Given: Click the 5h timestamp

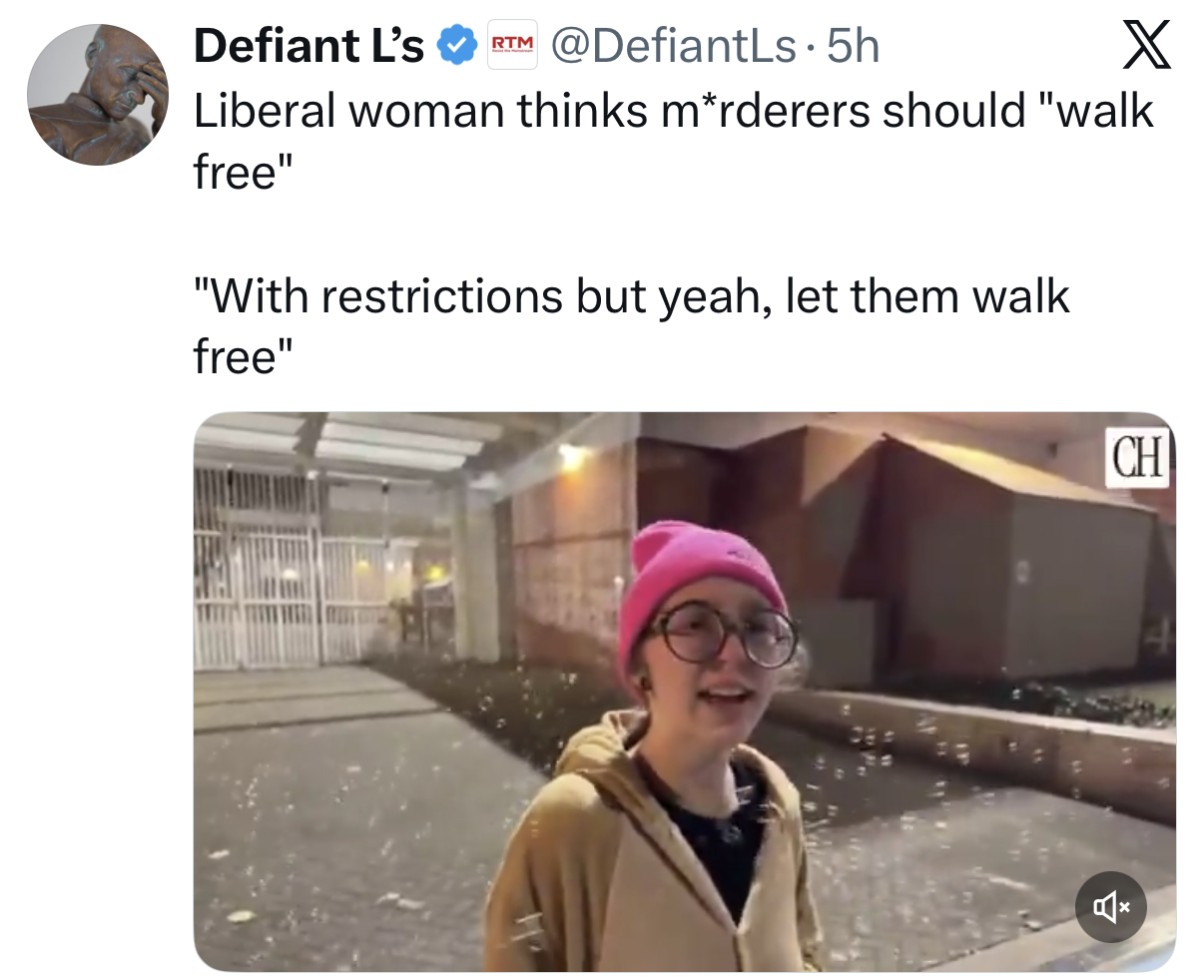Looking at the screenshot, I should point(854,46).
